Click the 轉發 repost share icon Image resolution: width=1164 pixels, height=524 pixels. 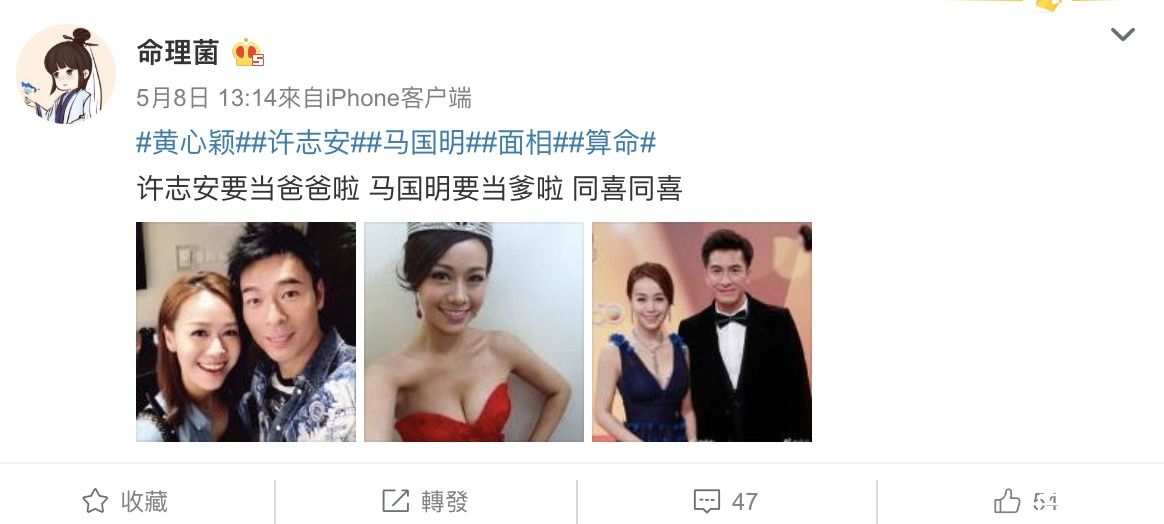coord(396,502)
